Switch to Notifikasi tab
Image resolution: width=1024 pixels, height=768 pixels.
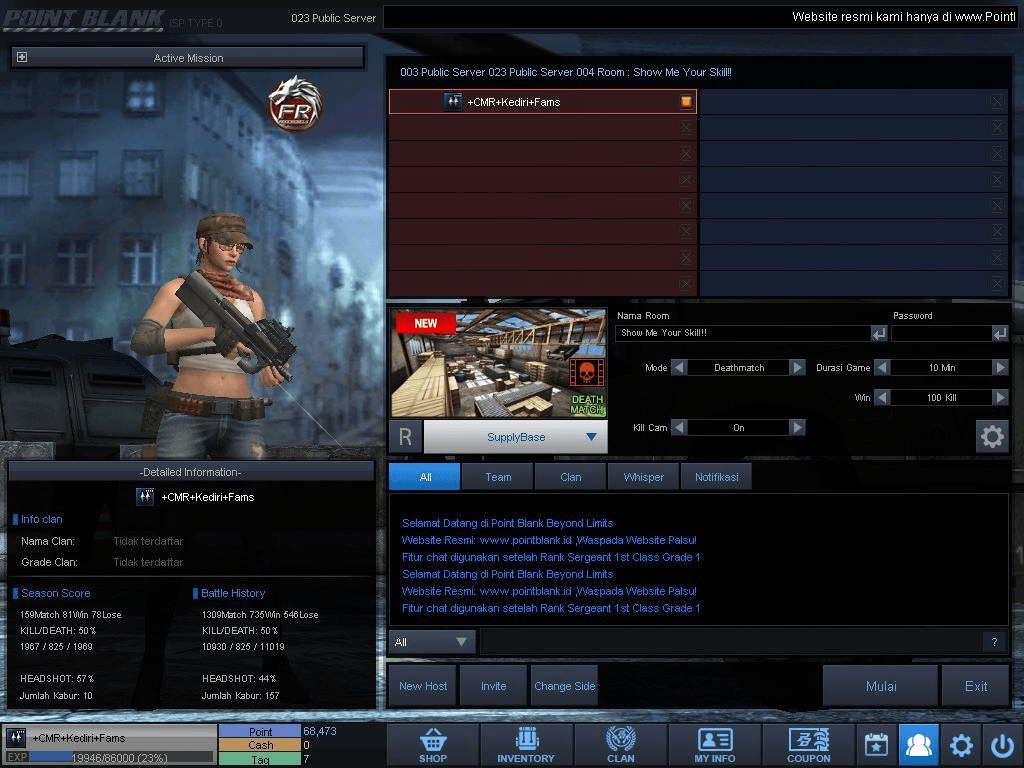tap(716, 477)
